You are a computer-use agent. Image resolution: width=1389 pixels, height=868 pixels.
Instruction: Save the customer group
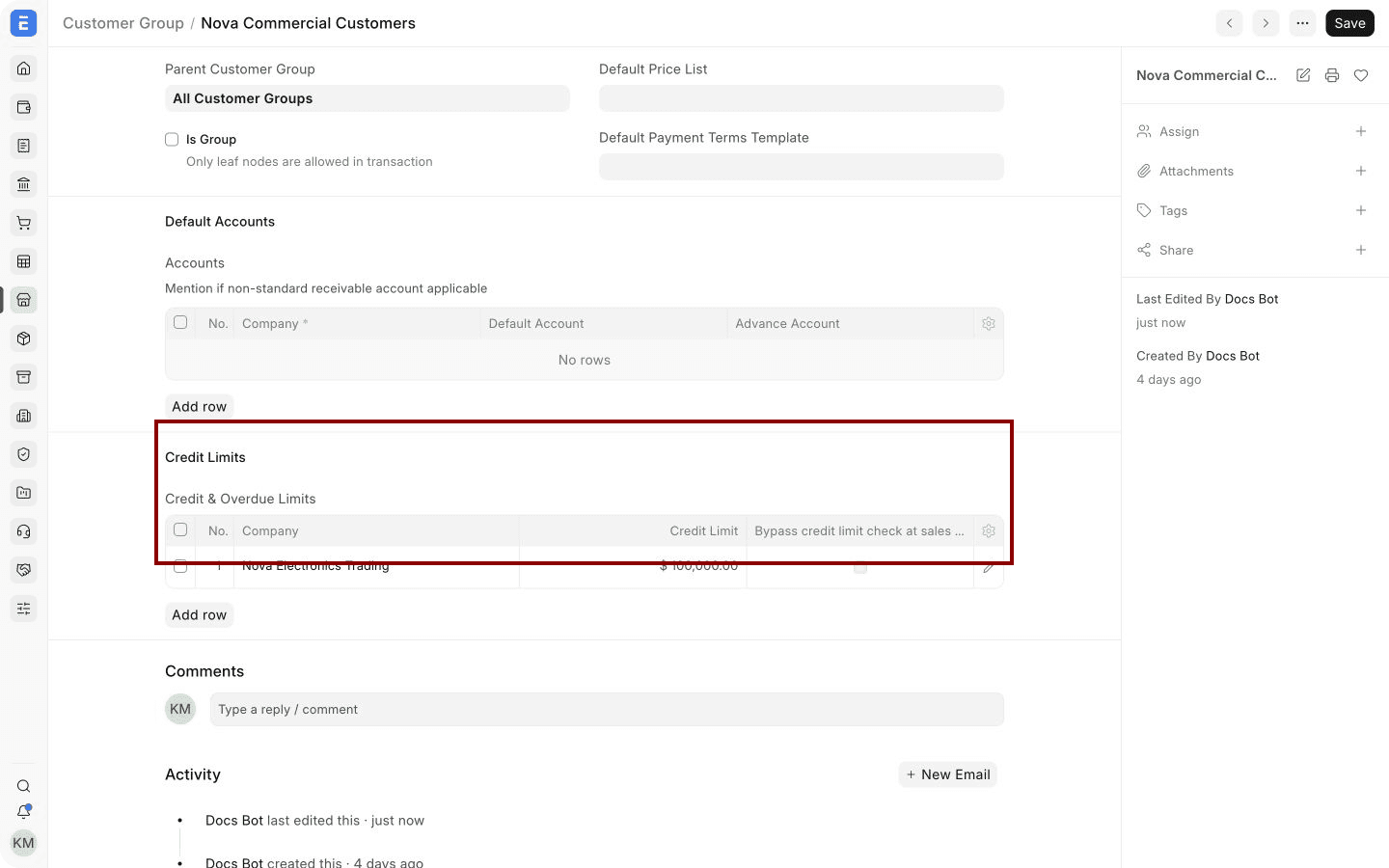pos(1349,23)
